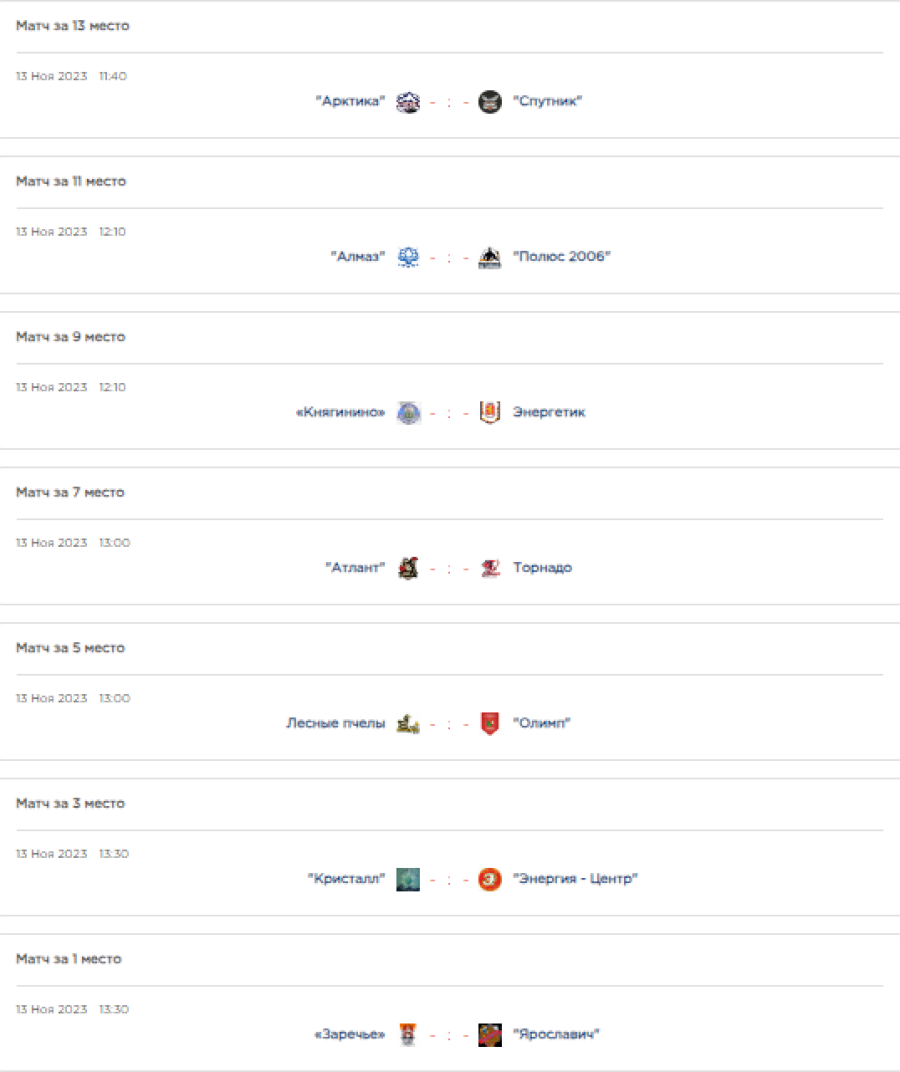Open the "Ярославич" team name link
This screenshot has width=900, height=1072.
tap(555, 1035)
